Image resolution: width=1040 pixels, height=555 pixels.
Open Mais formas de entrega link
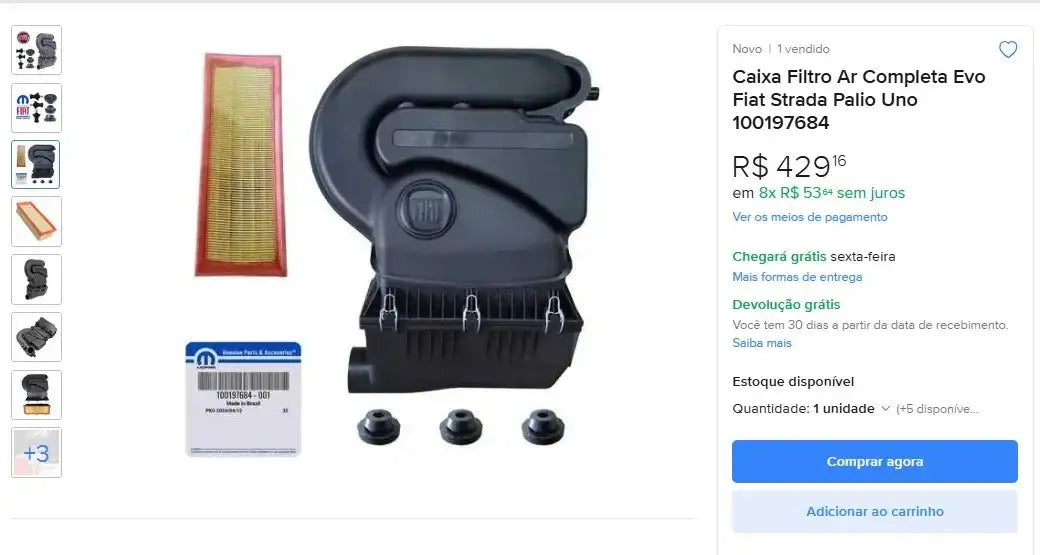[x=797, y=277]
